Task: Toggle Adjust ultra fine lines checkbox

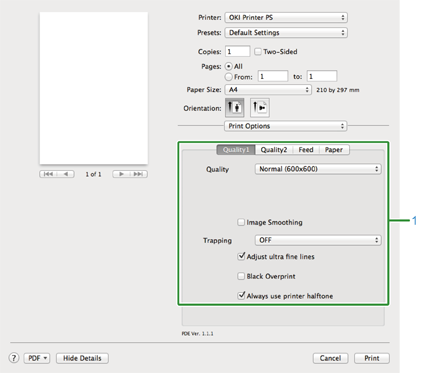Action: point(241,256)
